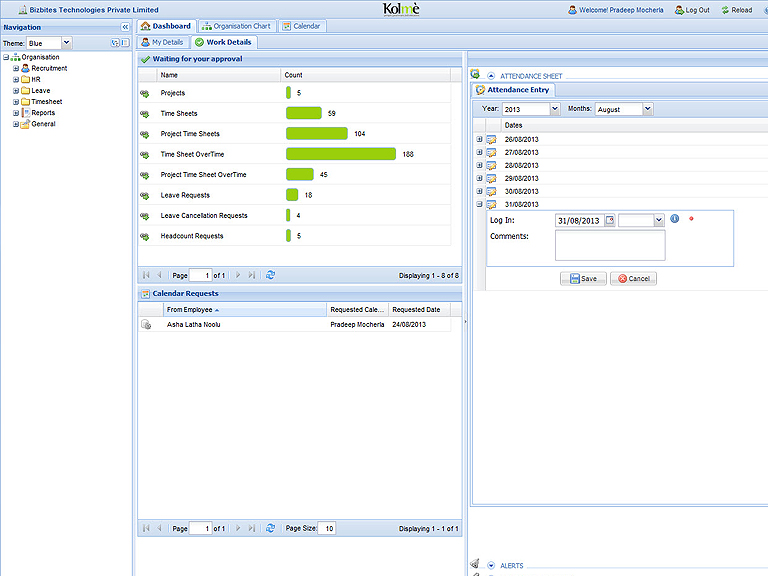768x576 pixels.
Task: Expand the ALERTS section at the bottom
Action: 490,566
